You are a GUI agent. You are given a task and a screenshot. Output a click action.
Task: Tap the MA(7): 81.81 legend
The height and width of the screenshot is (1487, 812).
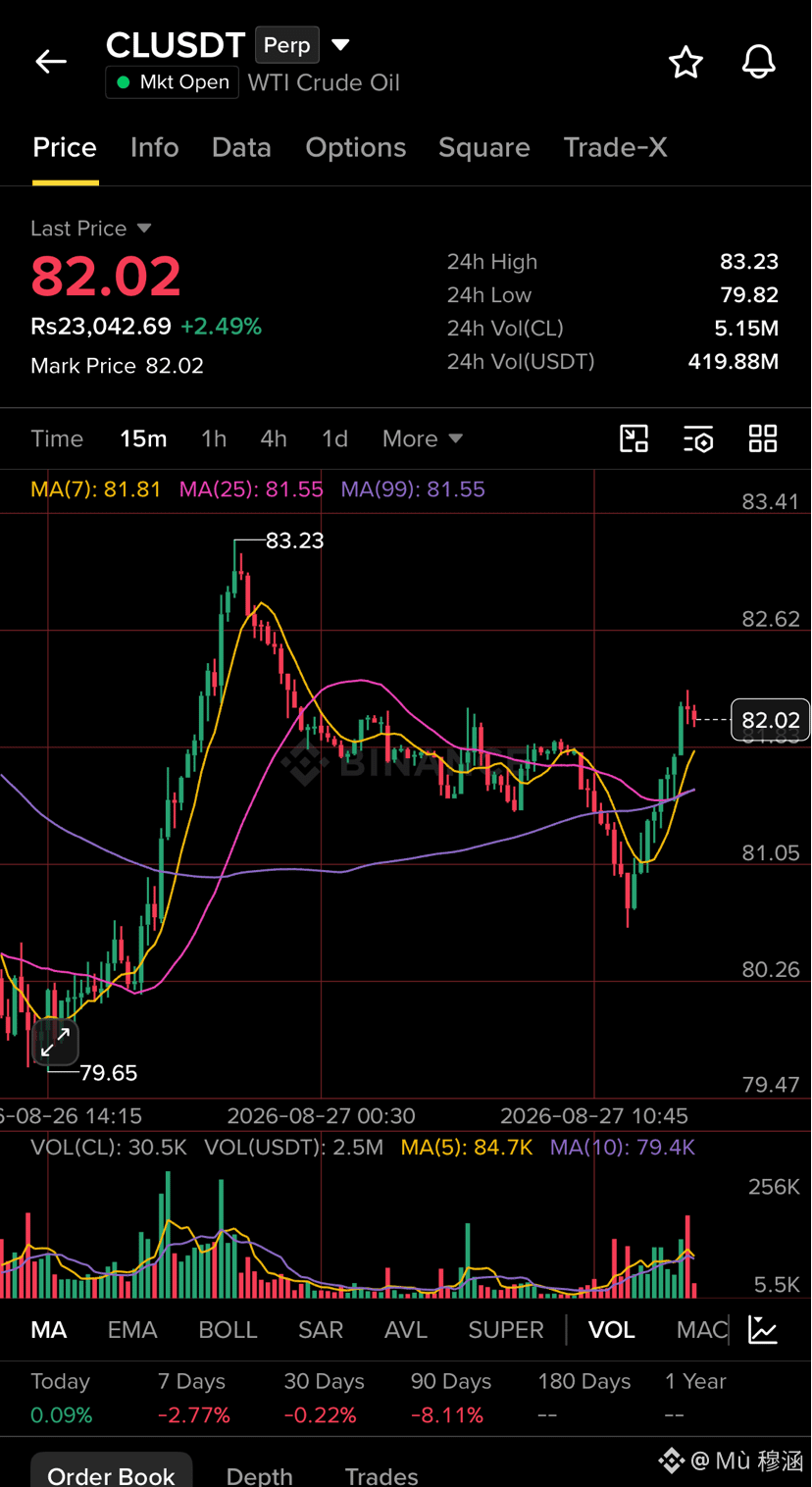coord(96,489)
